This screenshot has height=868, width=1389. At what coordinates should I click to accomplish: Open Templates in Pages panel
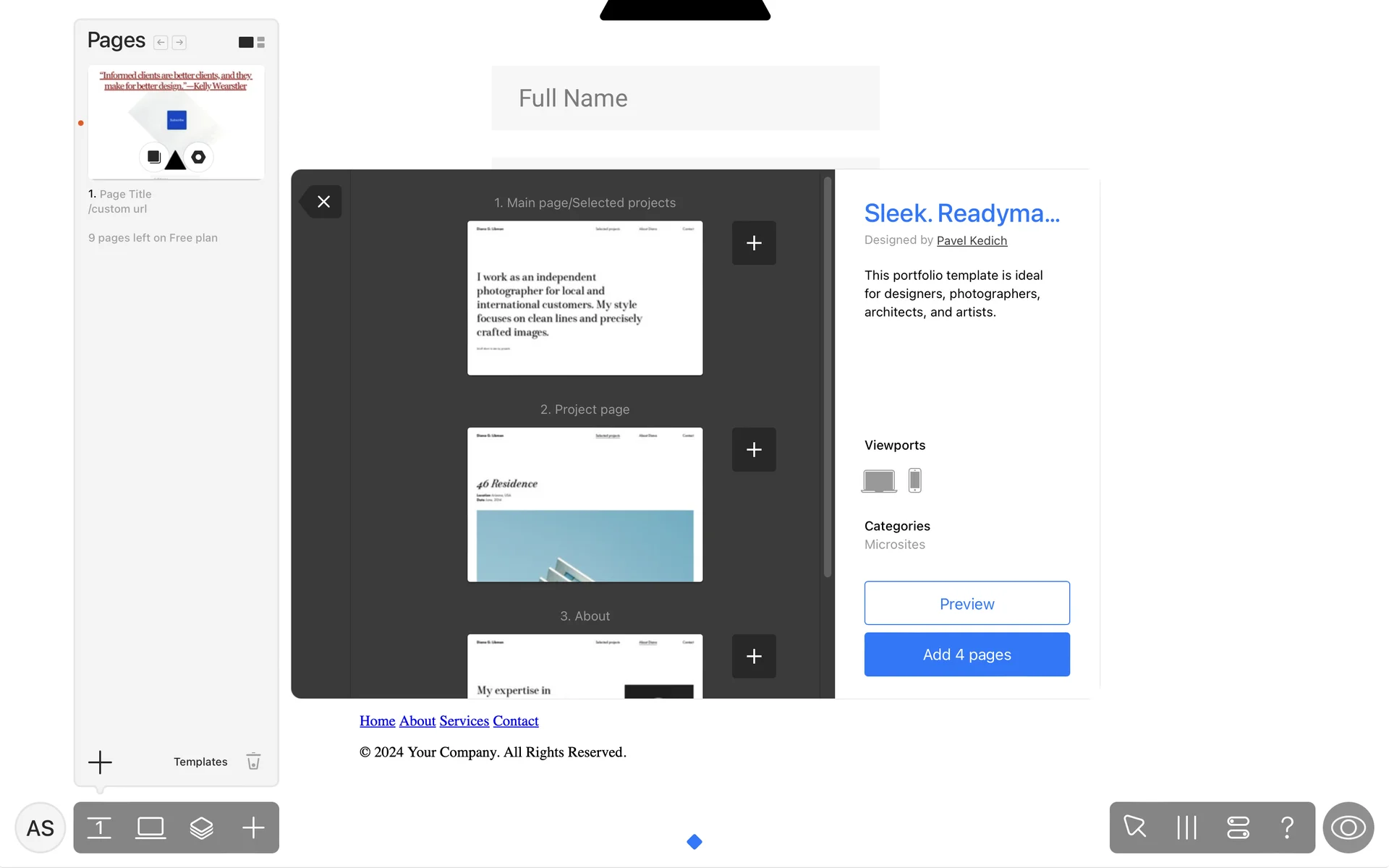[200, 762]
